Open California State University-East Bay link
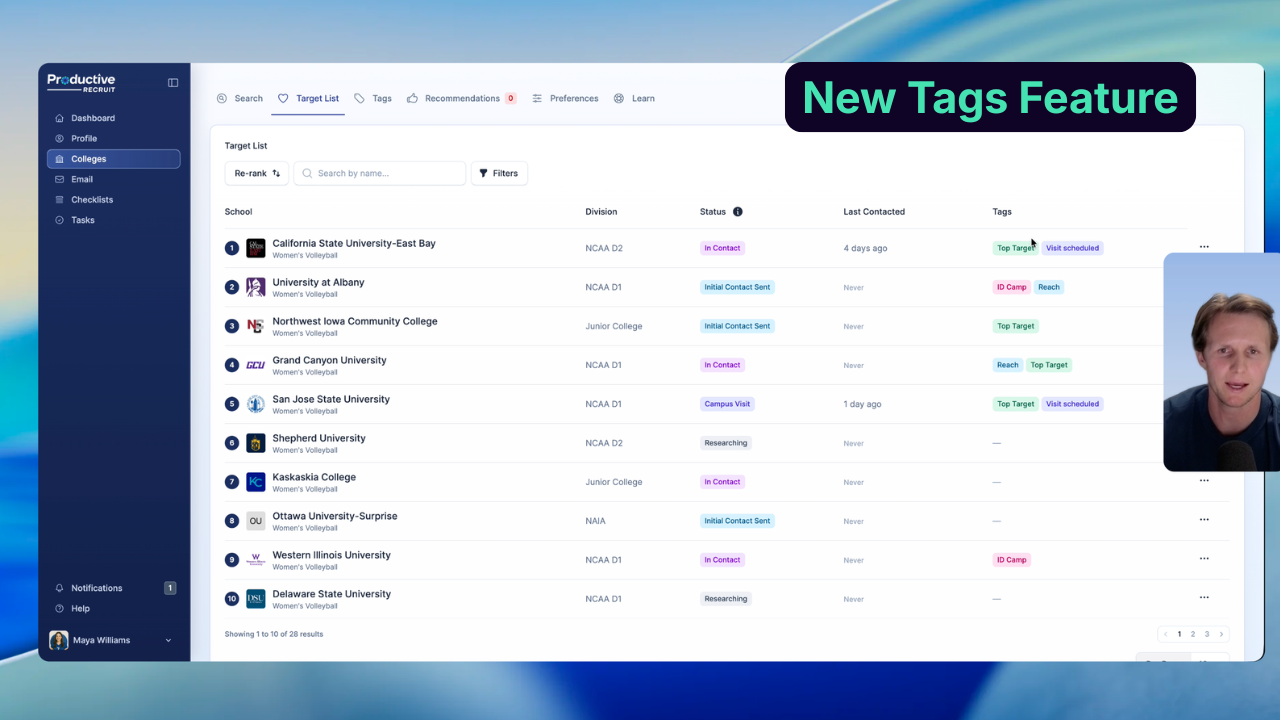 [354, 243]
